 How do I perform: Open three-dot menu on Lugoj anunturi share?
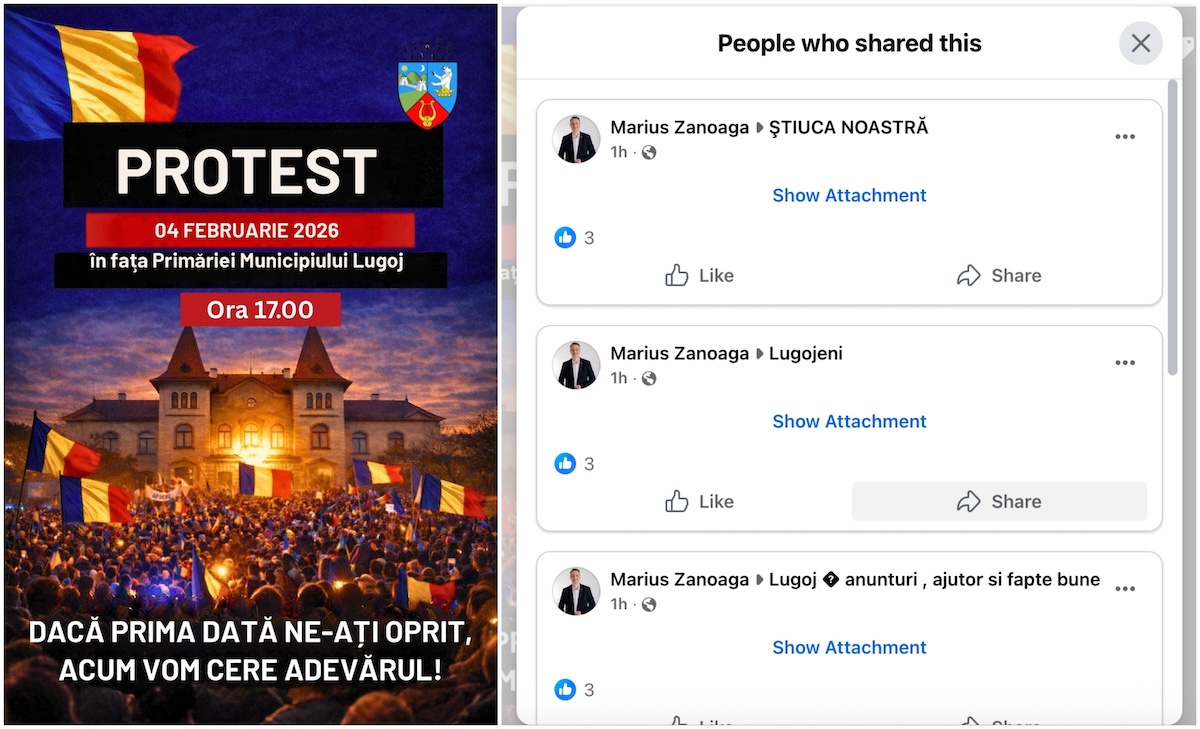[1125, 589]
